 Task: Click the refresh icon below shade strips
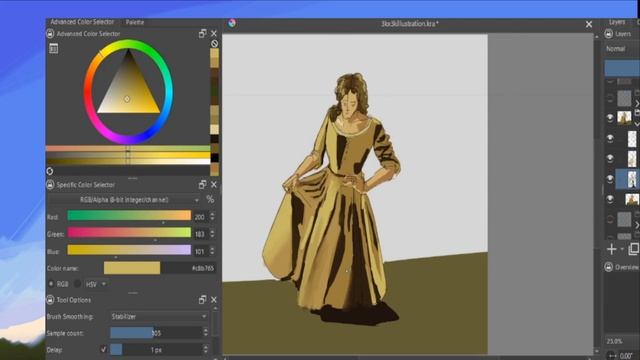pos(50,171)
